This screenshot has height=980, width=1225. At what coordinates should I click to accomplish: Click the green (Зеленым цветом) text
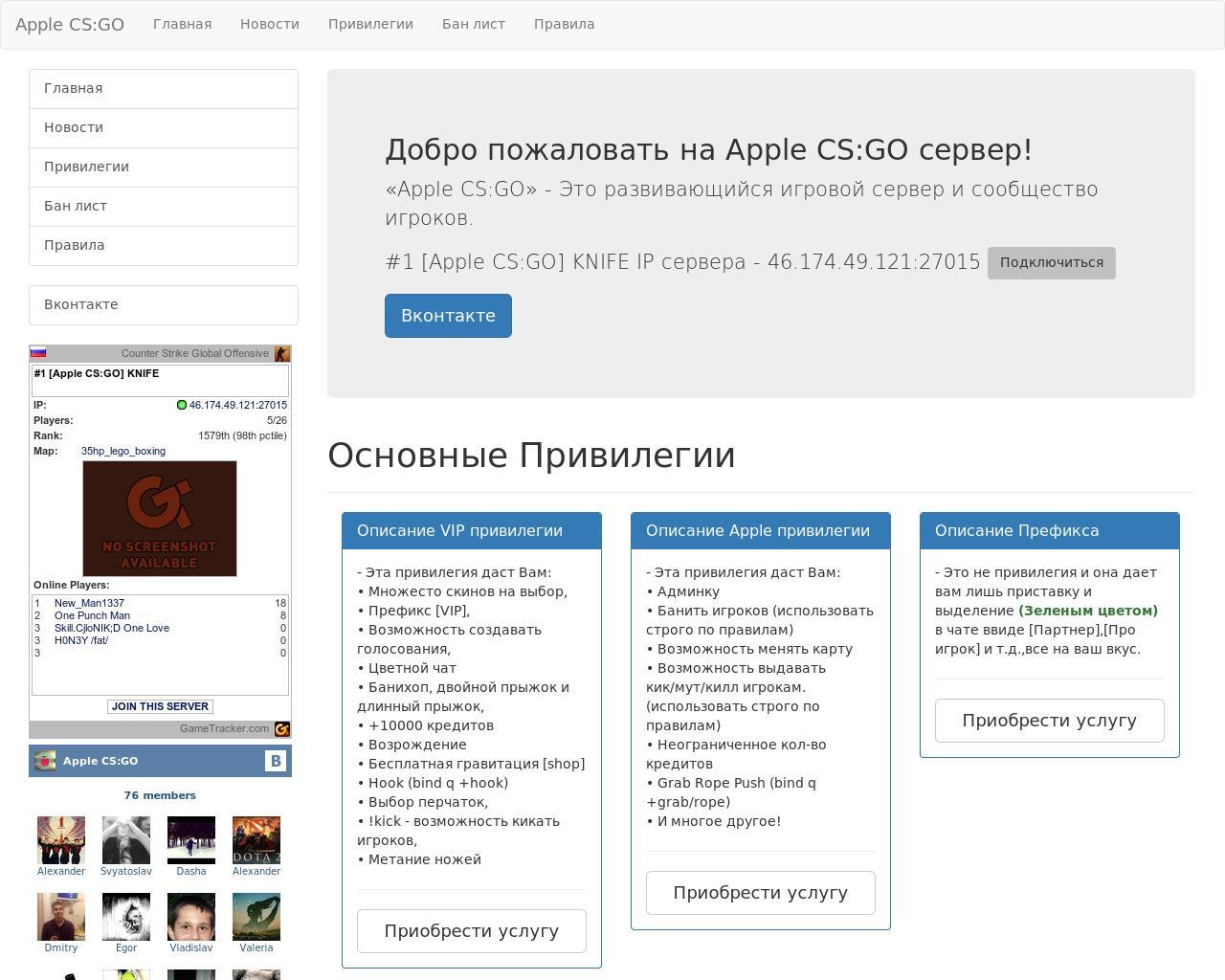(x=1088, y=611)
